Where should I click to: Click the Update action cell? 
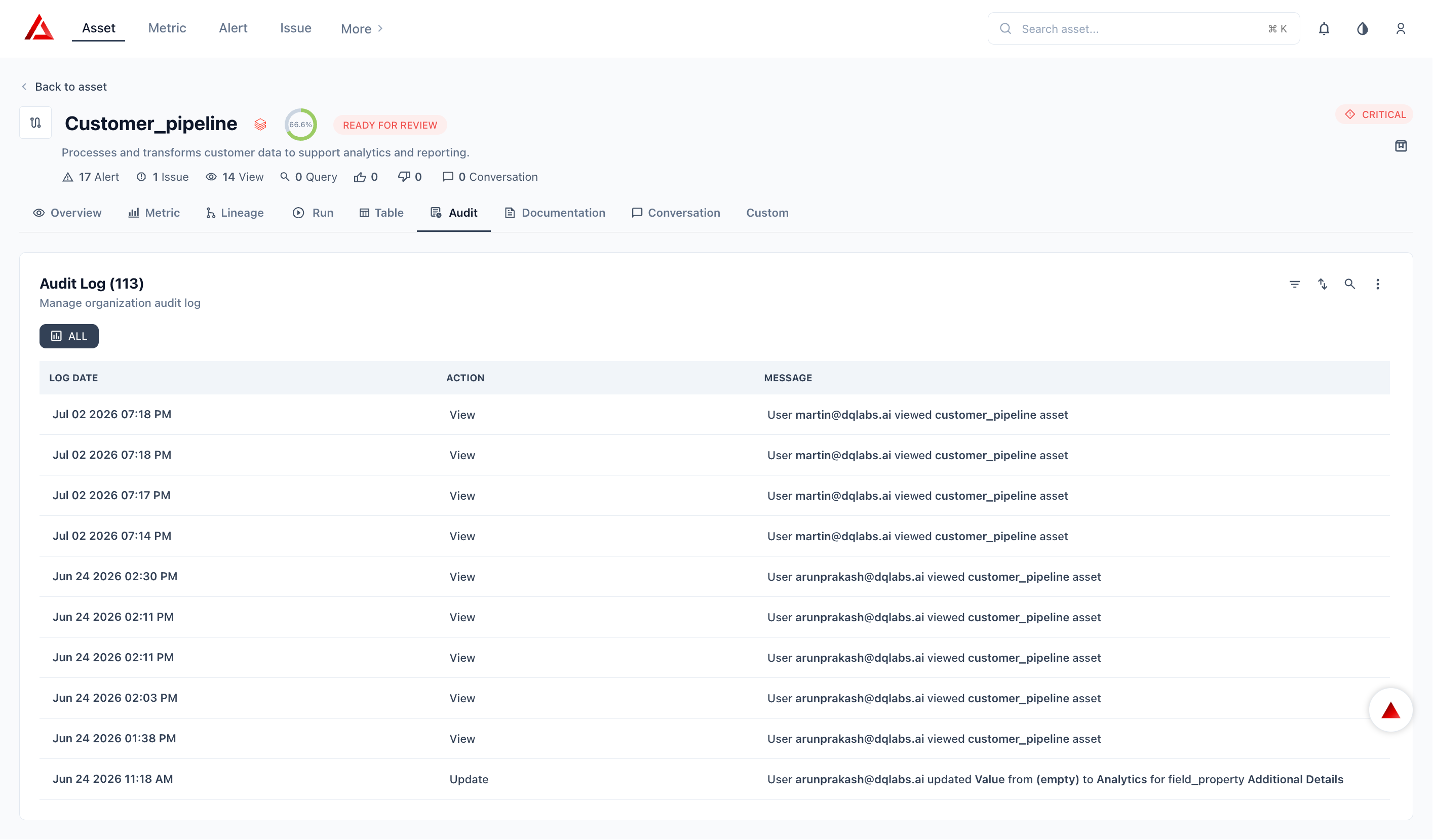pyautogui.click(x=470, y=780)
